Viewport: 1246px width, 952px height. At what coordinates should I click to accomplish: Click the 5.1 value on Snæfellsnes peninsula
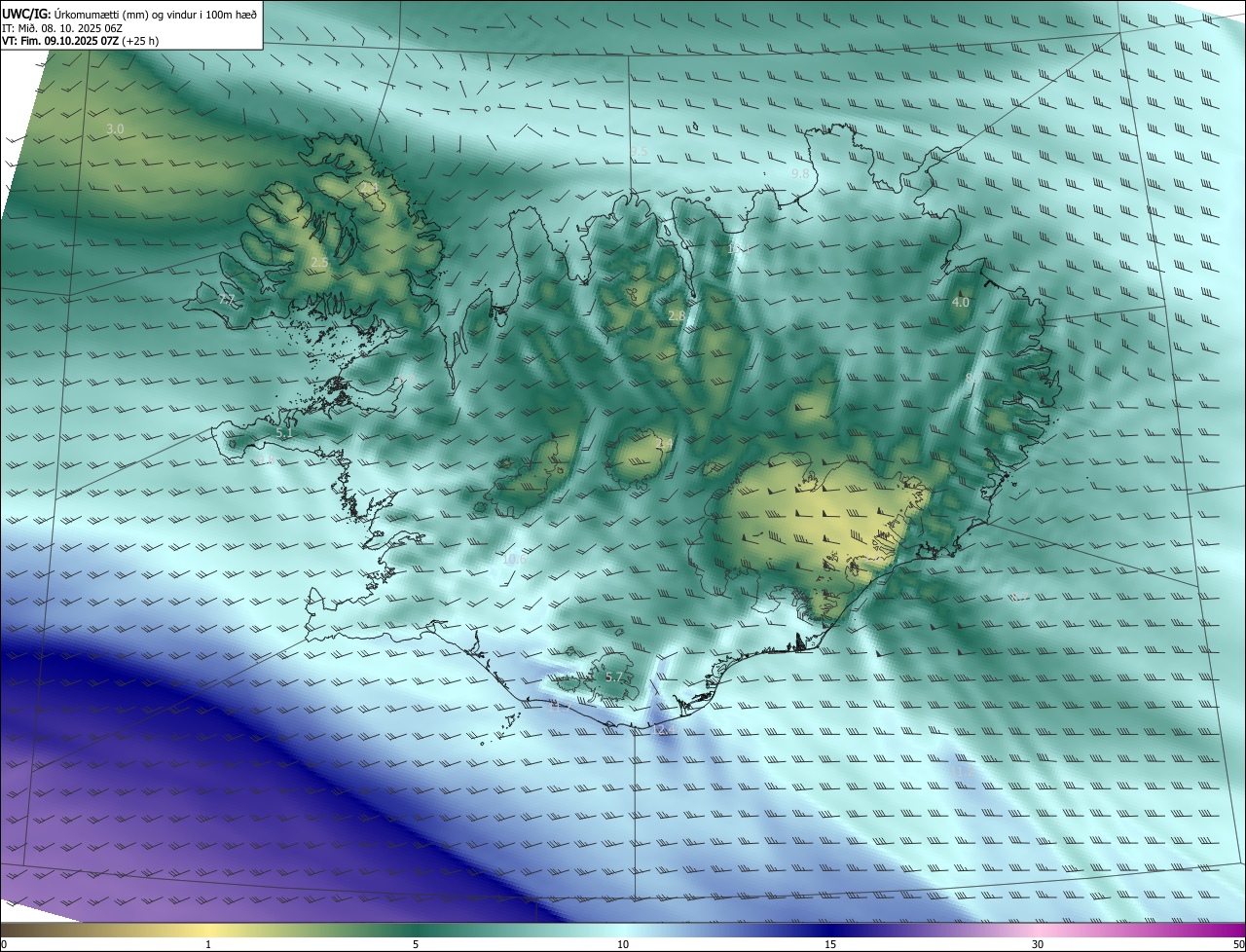point(284,433)
